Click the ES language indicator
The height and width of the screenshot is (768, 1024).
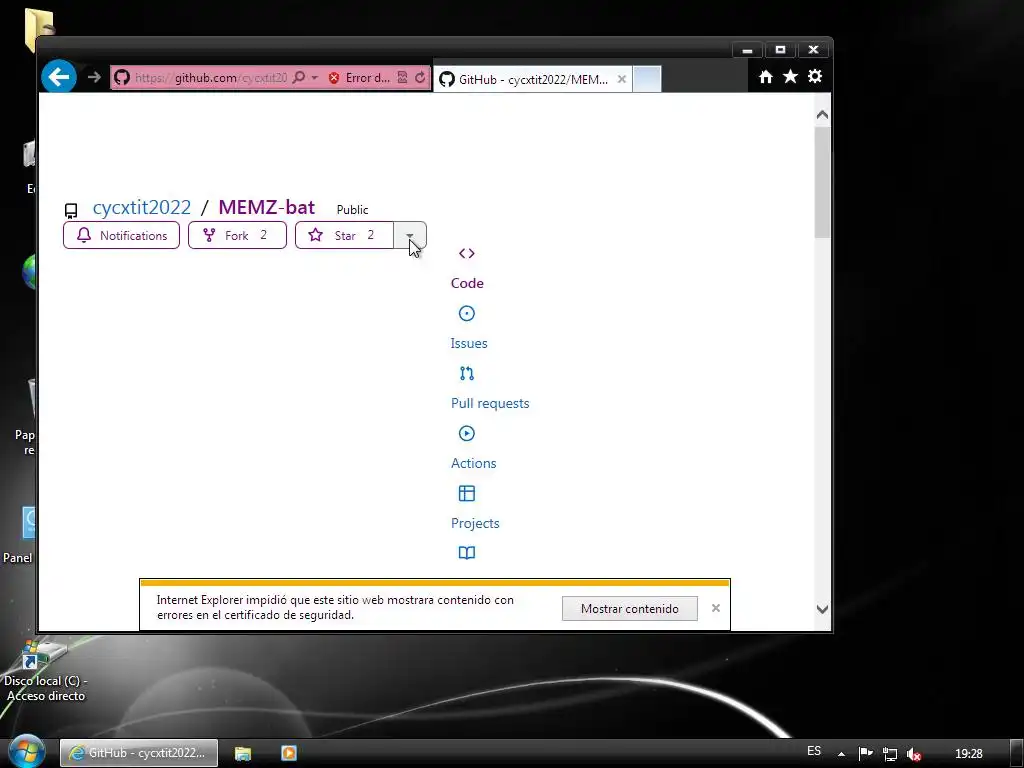coord(814,751)
